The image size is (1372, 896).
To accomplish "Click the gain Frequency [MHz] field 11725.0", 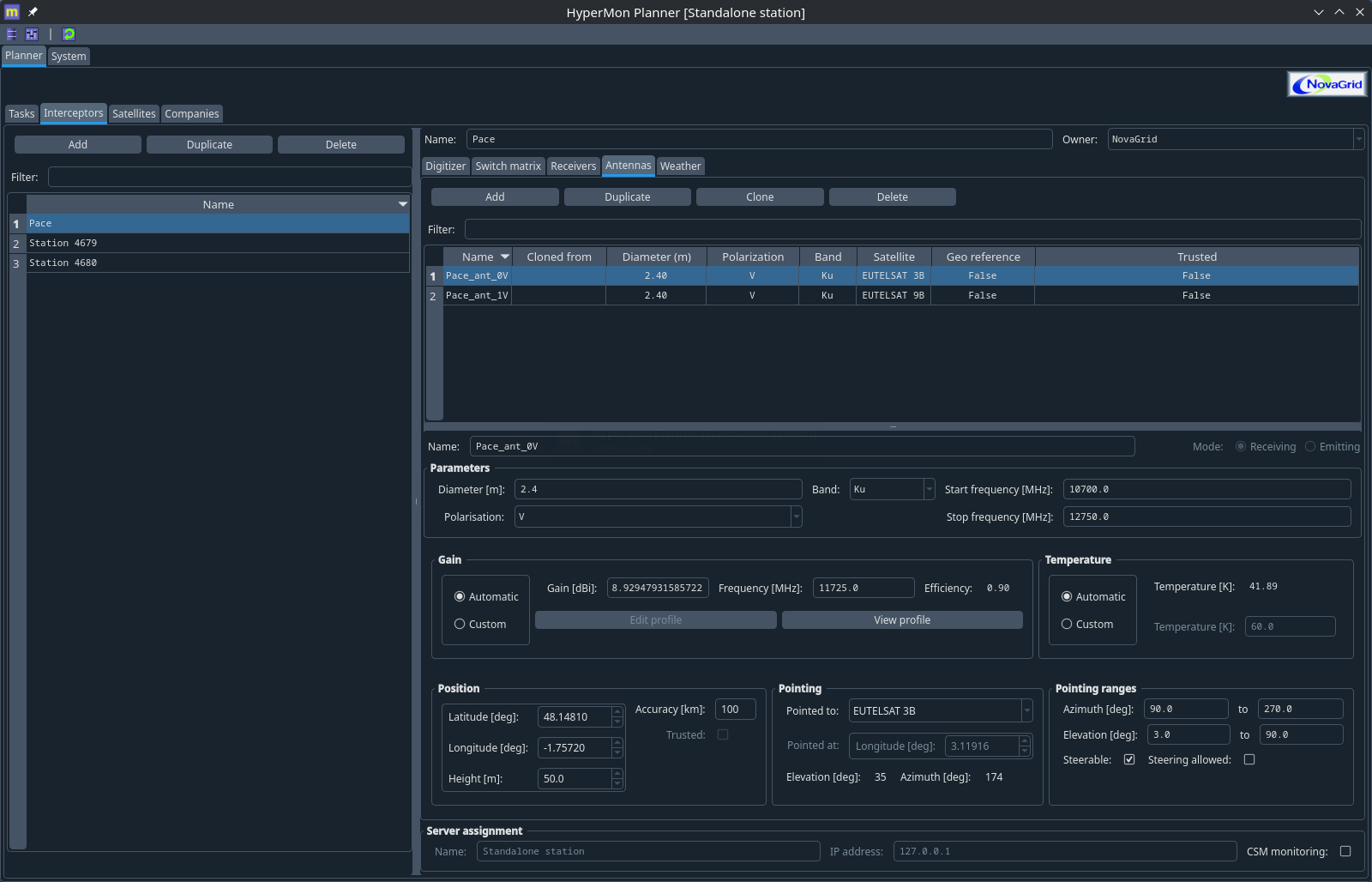I will 864,588.
